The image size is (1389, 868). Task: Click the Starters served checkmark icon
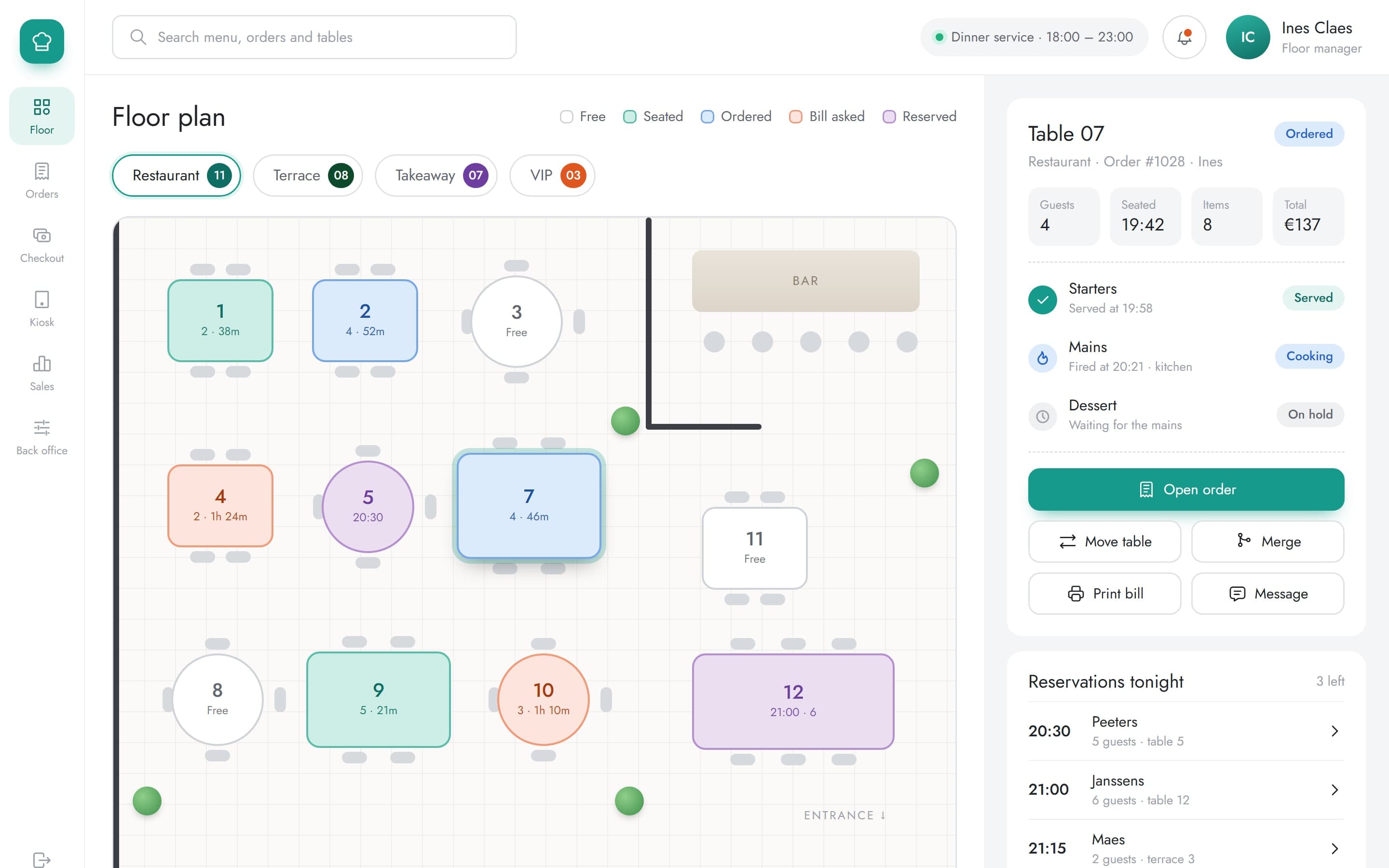pyautogui.click(x=1042, y=299)
